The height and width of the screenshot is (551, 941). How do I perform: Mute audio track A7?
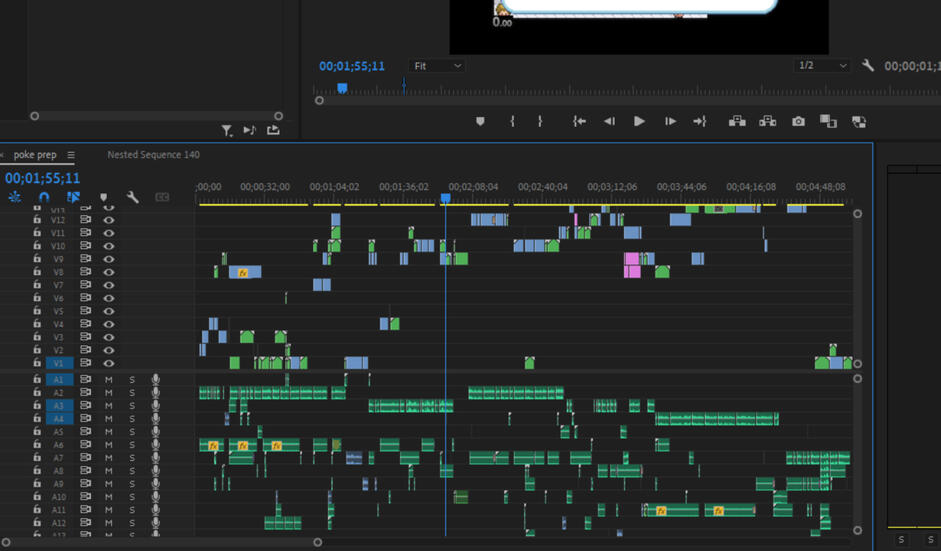[x=109, y=458]
